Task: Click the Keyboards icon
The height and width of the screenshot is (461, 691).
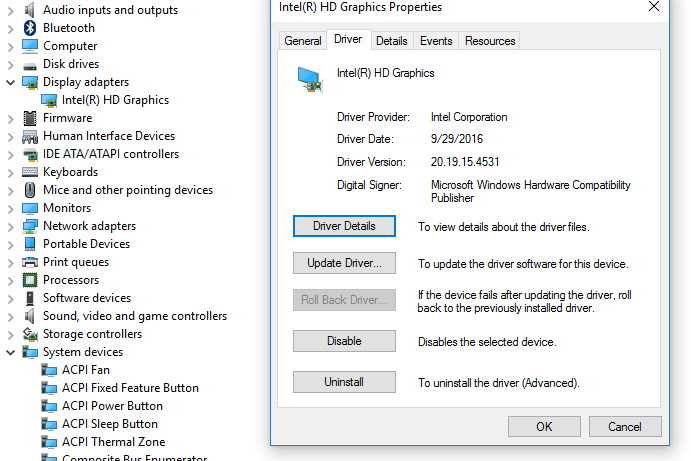Action: [x=30, y=172]
